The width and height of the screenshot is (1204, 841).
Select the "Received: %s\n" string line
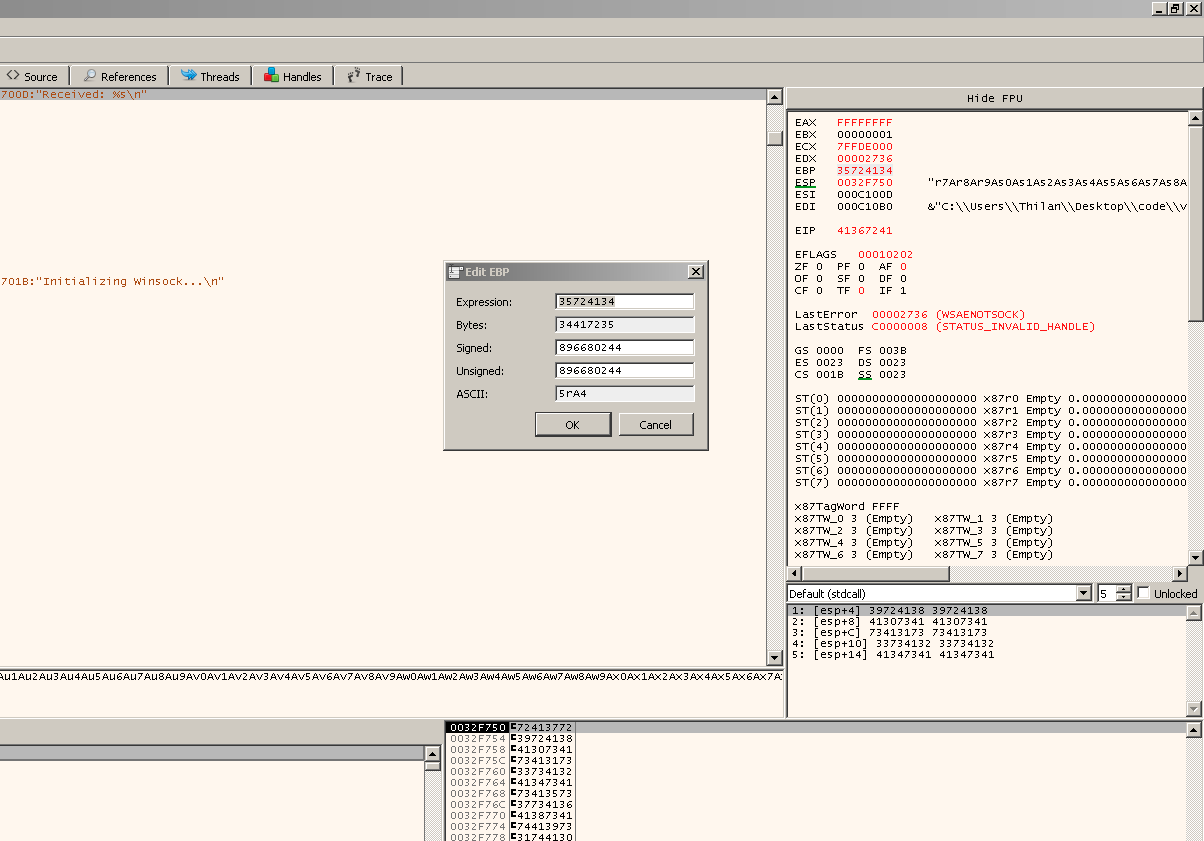click(74, 94)
